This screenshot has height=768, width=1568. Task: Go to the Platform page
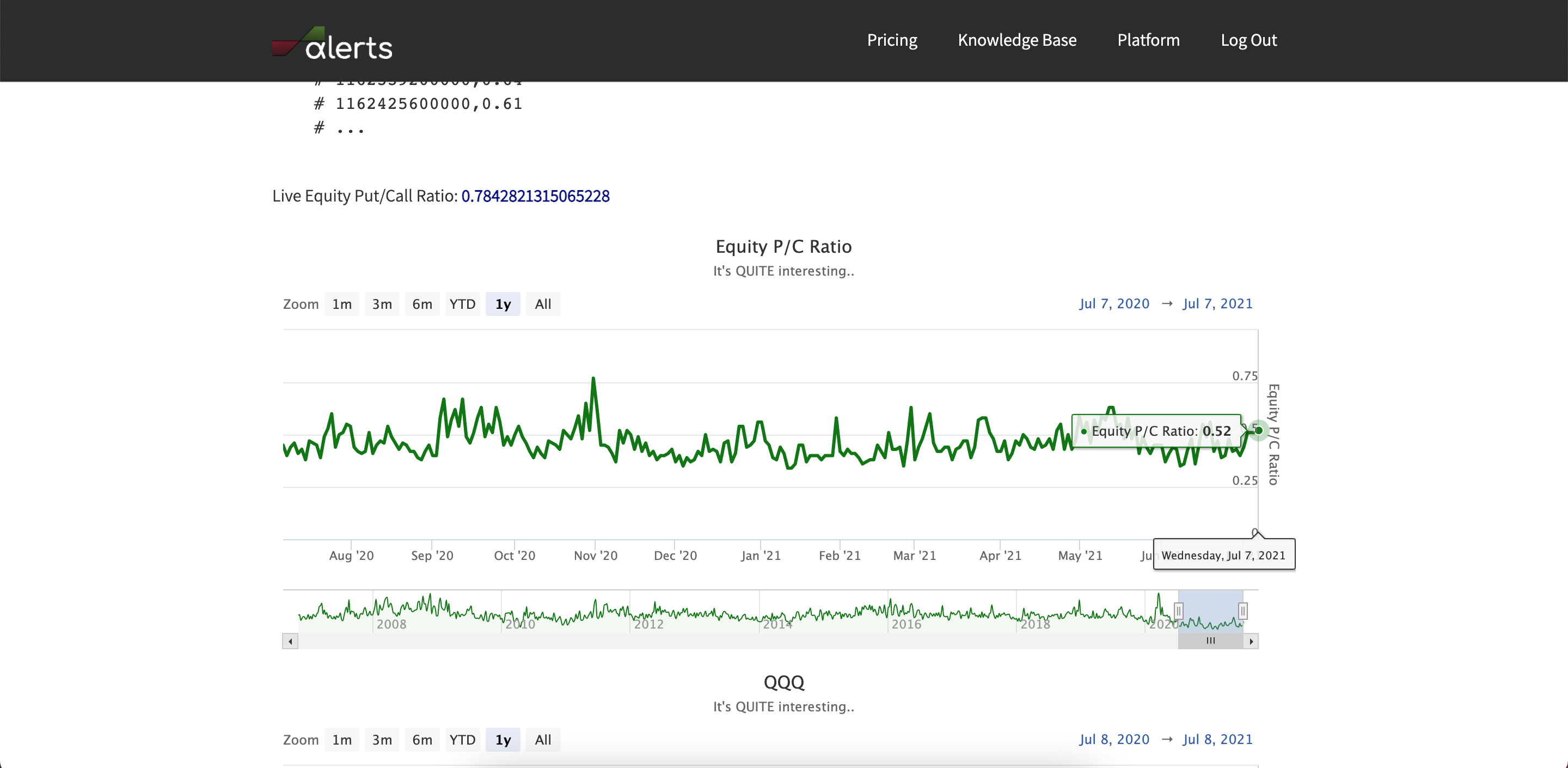coord(1149,40)
